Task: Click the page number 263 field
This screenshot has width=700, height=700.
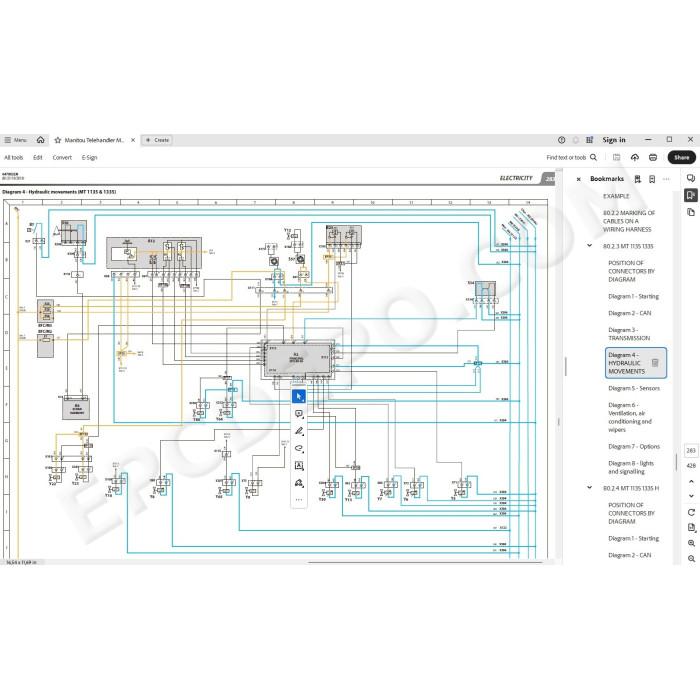Action: (x=691, y=451)
